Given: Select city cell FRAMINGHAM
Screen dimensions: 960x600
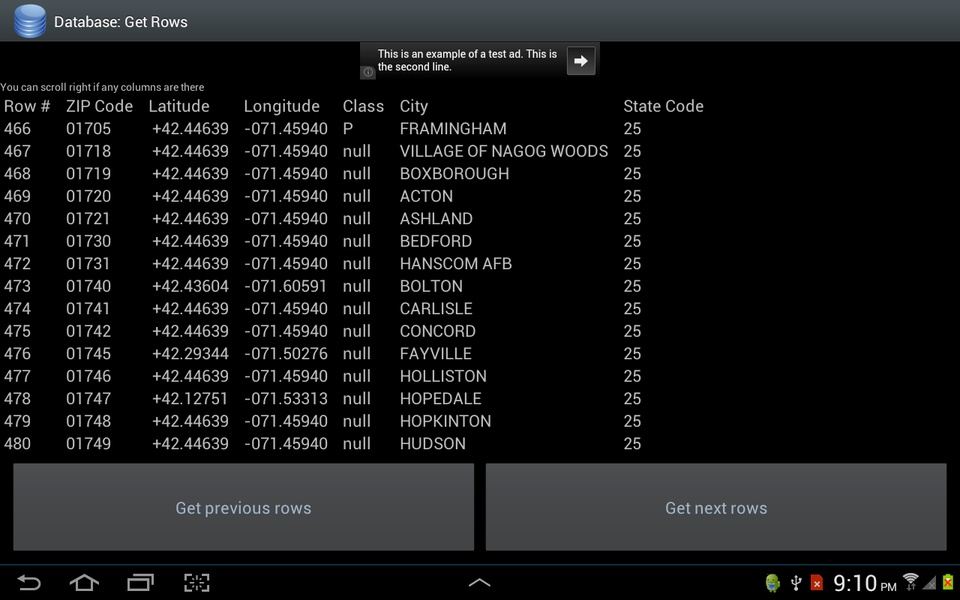Looking at the screenshot, I should 453,129.
